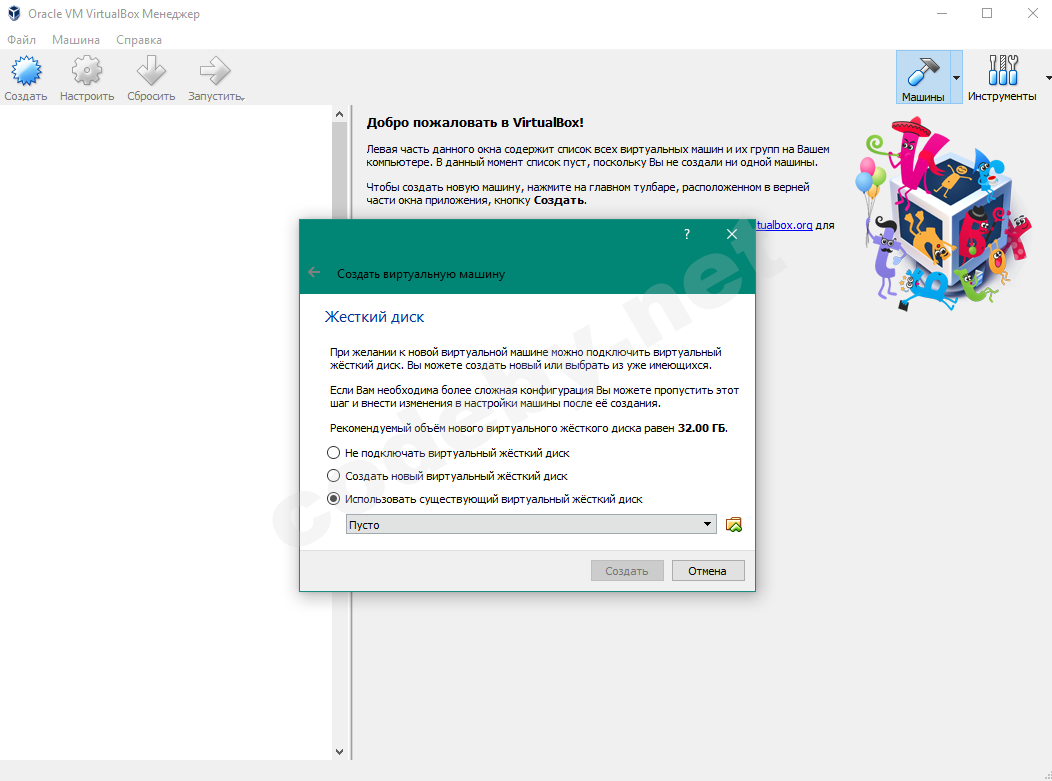Click the Добро пожаловать в VirtualBox! heading
1052x781 pixels.
click(x=475, y=123)
